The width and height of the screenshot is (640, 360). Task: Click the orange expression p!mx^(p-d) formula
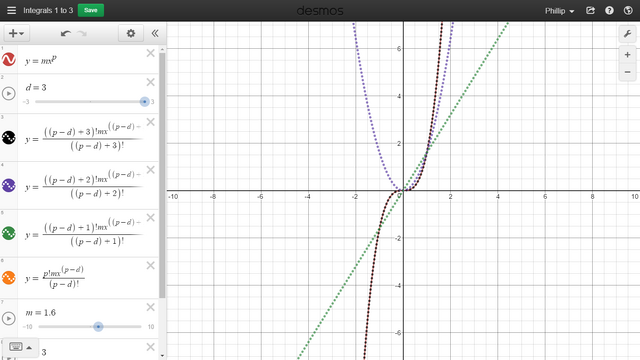64,277
